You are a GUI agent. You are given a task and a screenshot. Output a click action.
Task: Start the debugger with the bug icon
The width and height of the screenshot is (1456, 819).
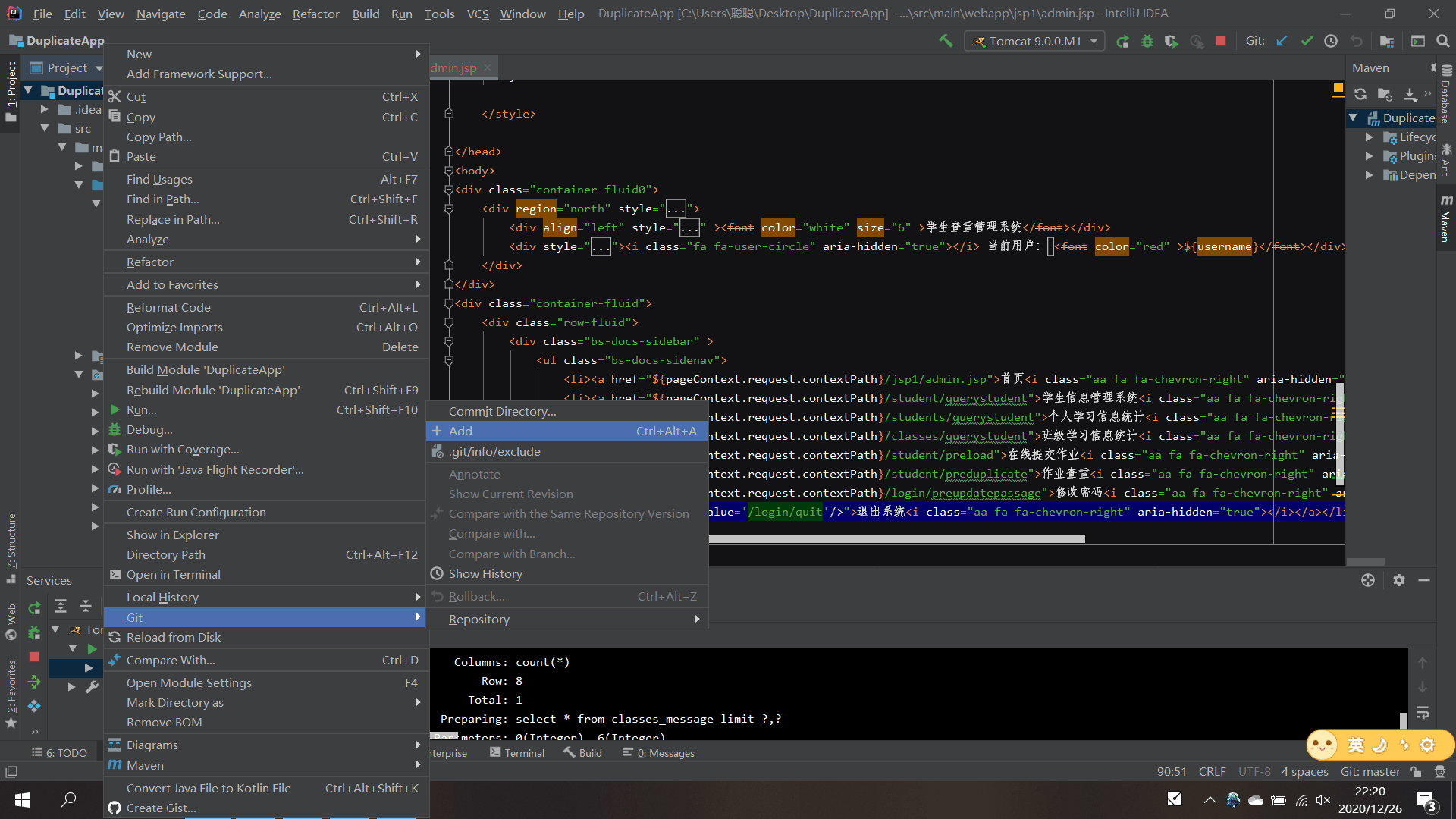point(1147,41)
